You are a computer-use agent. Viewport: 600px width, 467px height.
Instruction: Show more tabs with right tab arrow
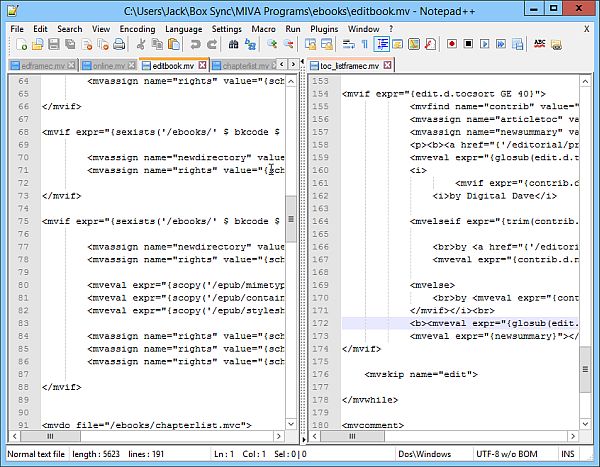(x=293, y=64)
